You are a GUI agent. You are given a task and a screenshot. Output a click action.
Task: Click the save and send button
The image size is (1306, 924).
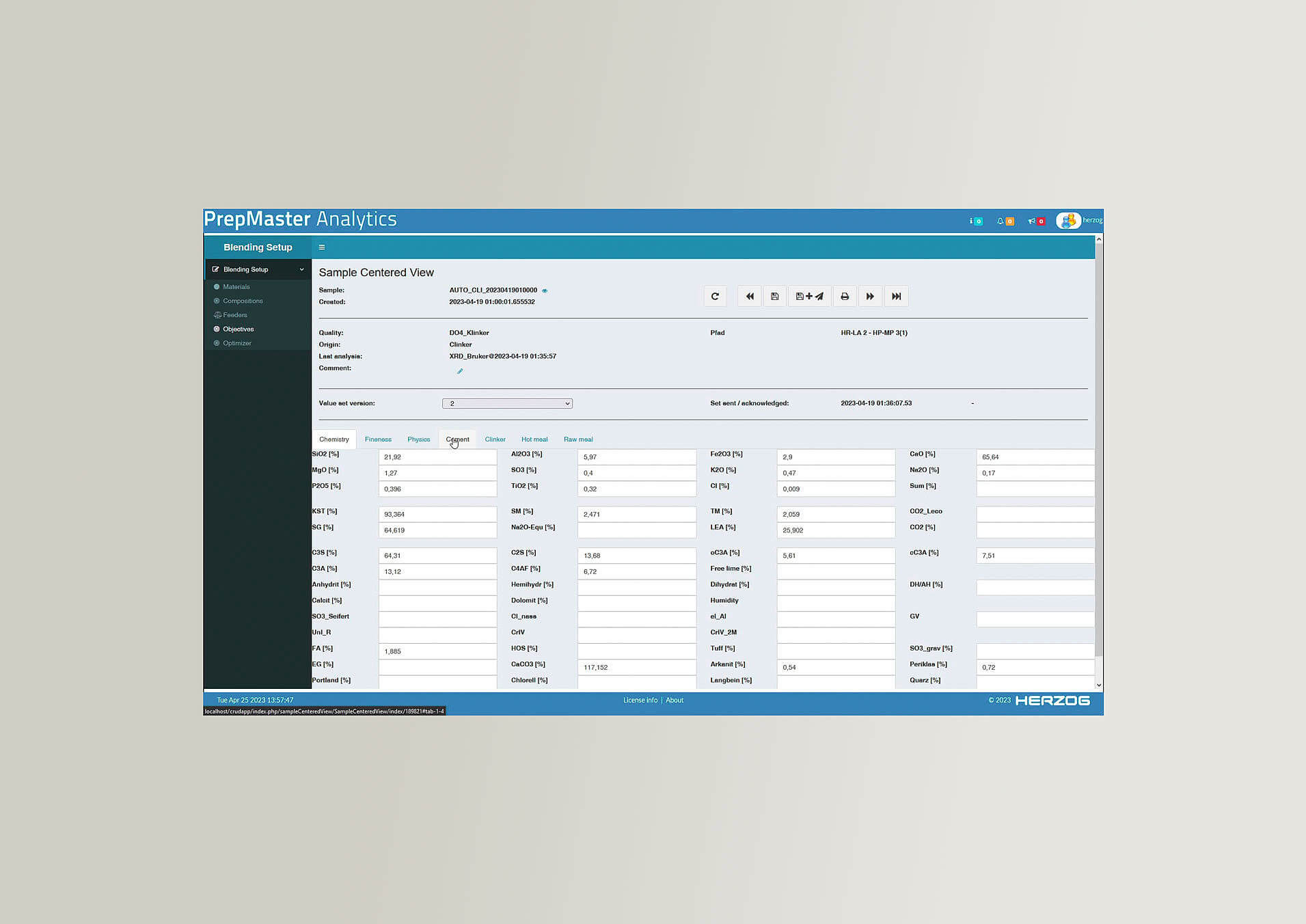click(809, 297)
